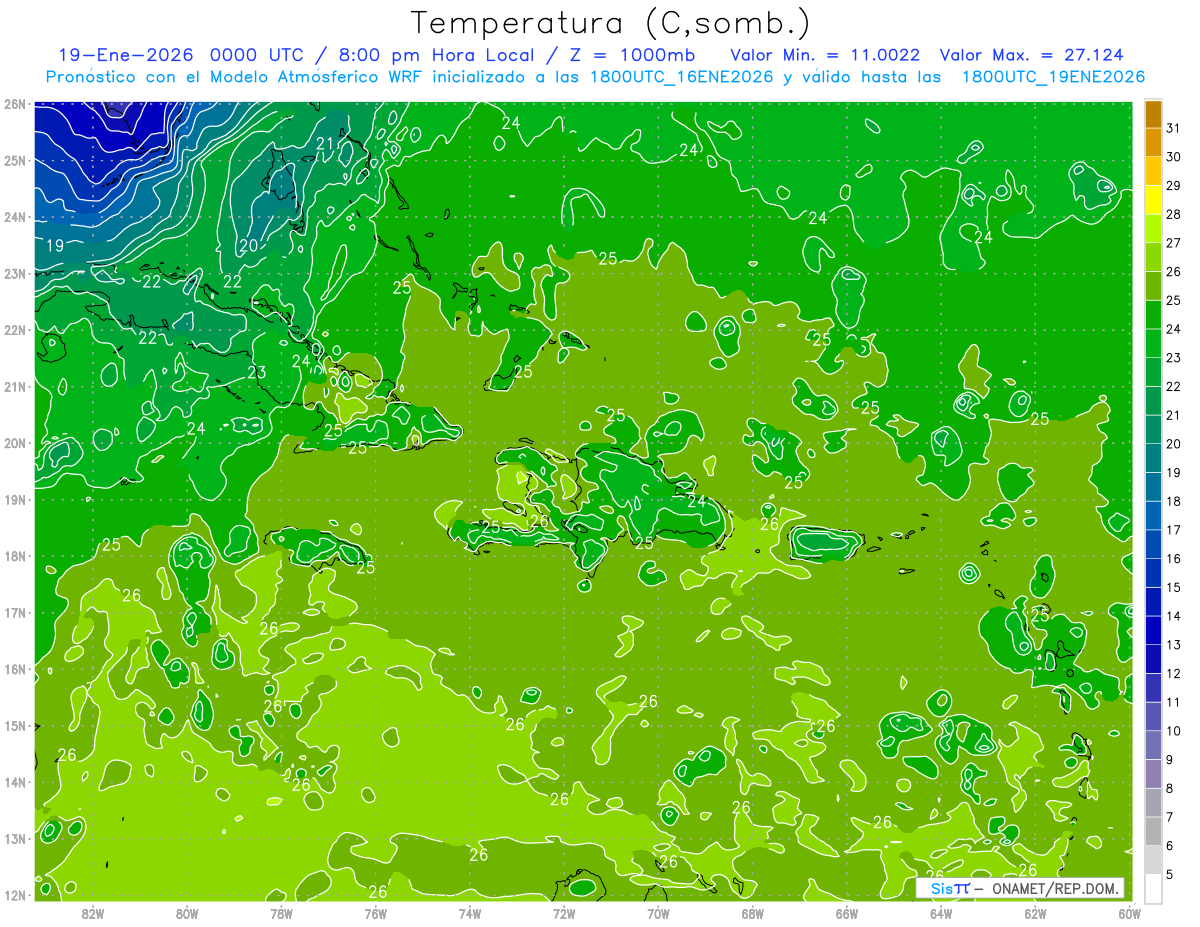The width and height of the screenshot is (1200, 927).
Task: Click the "24N" latitude axis label
Action: tap(14, 217)
